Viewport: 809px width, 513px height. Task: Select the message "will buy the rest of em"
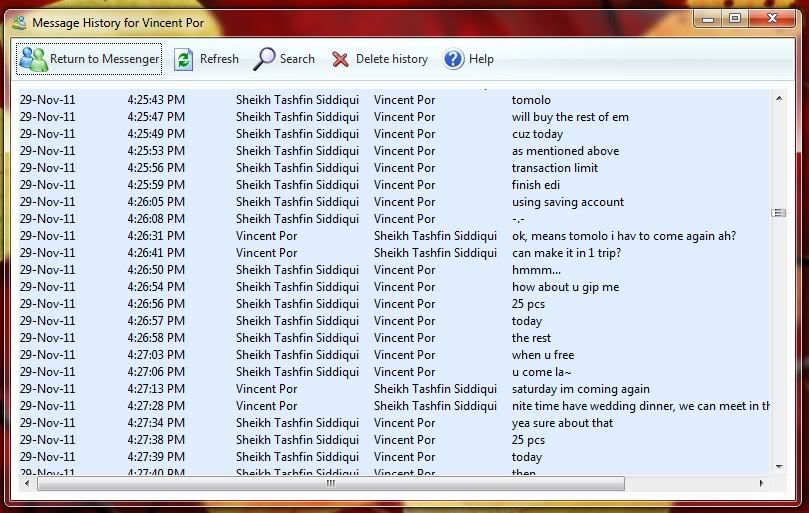570,117
